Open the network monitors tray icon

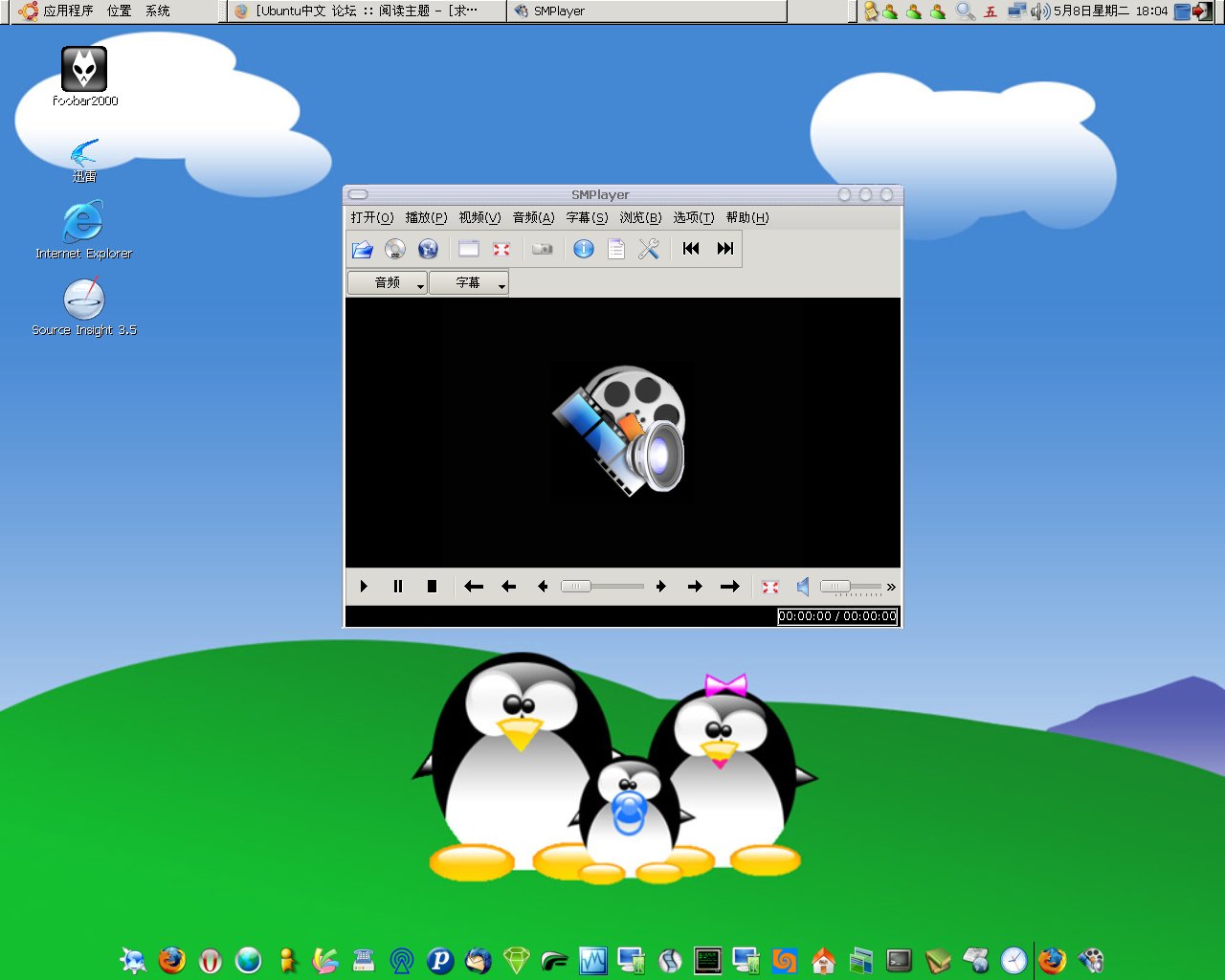click(1016, 11)
